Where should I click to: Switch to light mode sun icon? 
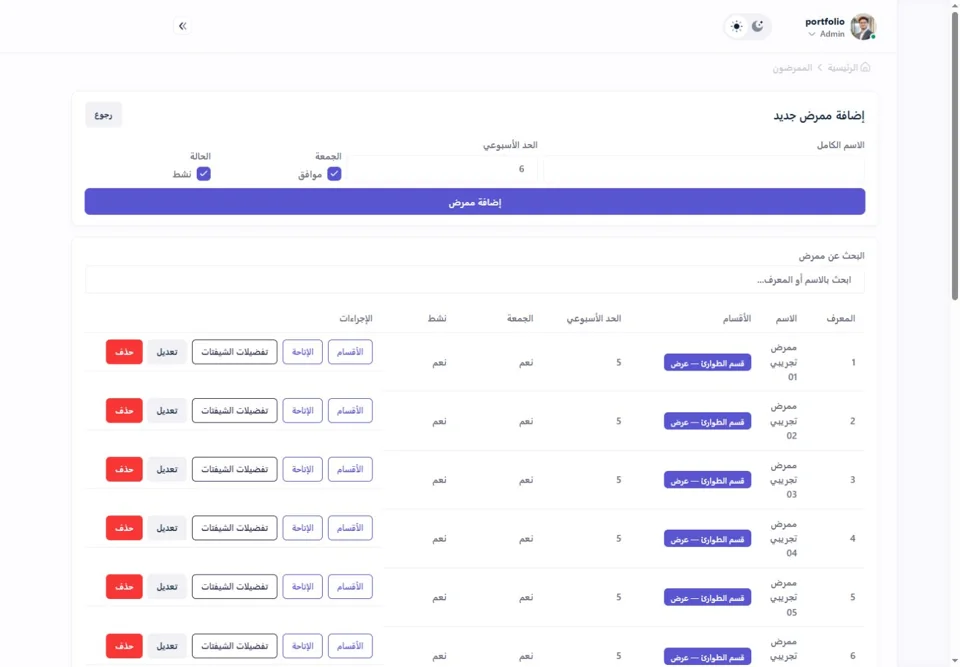(x=737, y=26)
